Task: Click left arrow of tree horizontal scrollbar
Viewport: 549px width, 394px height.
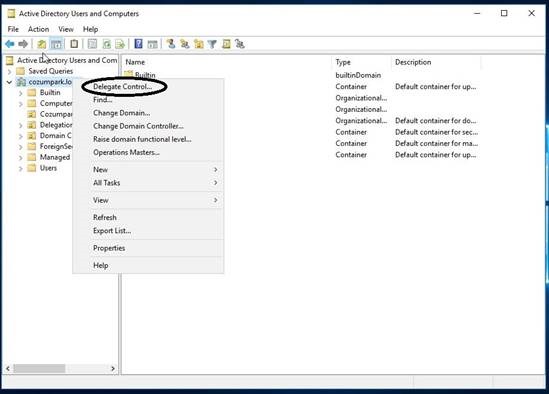Action: [x=8, y=368]
